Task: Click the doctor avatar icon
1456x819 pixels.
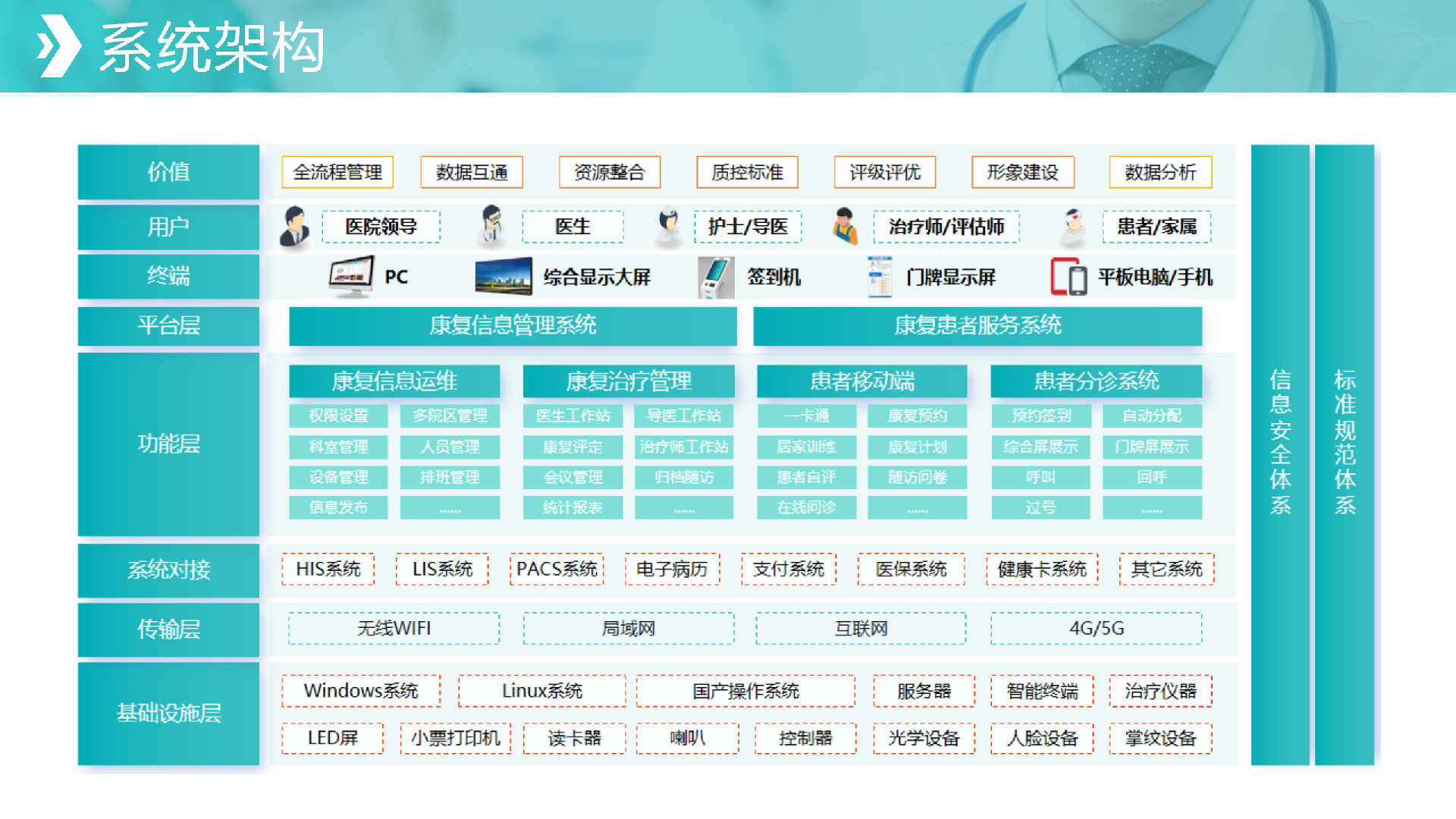Action: [x=491, y=226]
